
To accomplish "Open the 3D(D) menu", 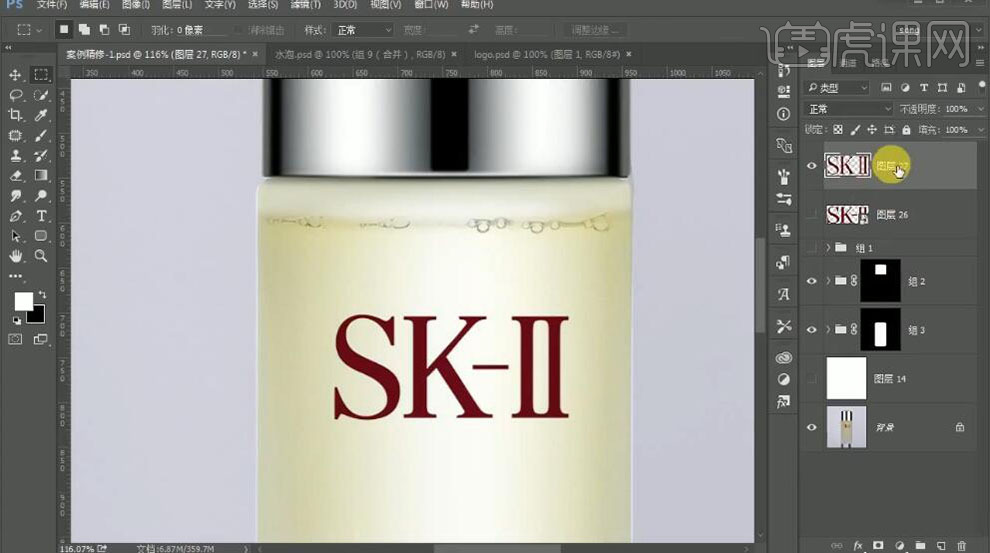I will click(x=345, y=5).
